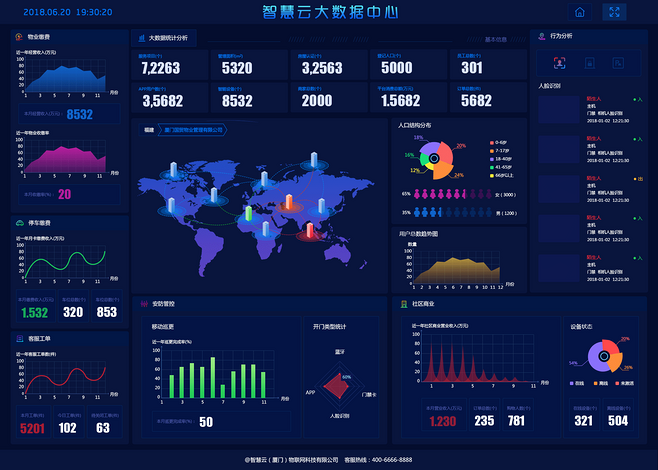
Task: Toggle fullscreen with the expand icon
Action: 615,12
